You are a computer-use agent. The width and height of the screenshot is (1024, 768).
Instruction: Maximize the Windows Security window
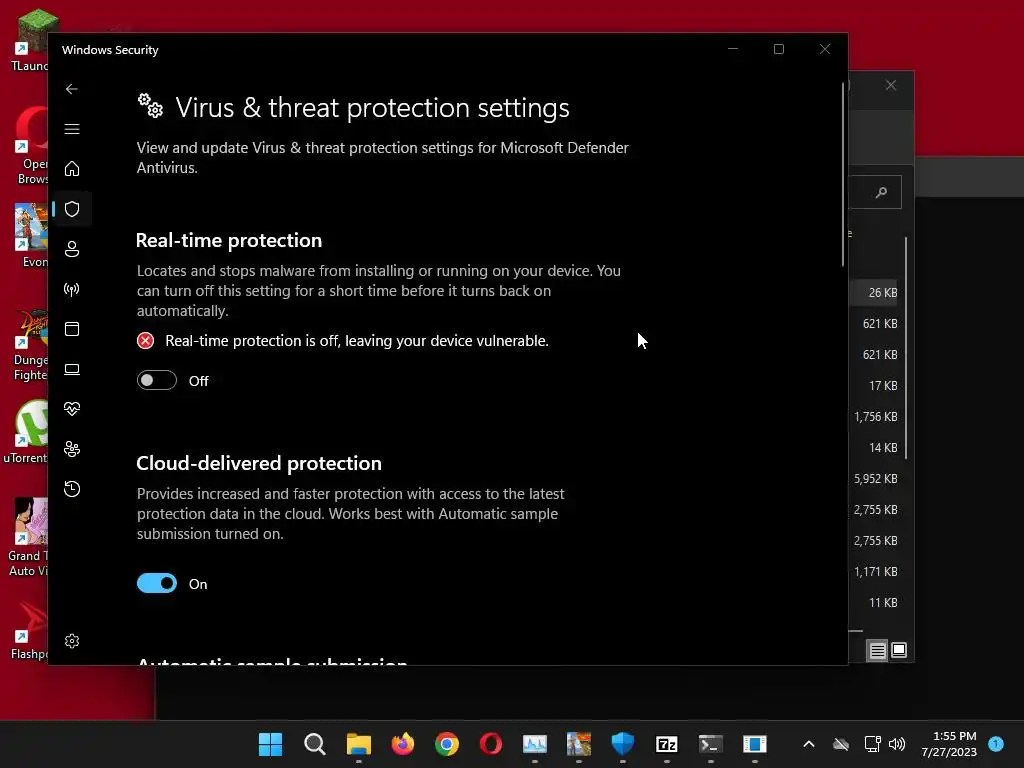pos(778,49)
